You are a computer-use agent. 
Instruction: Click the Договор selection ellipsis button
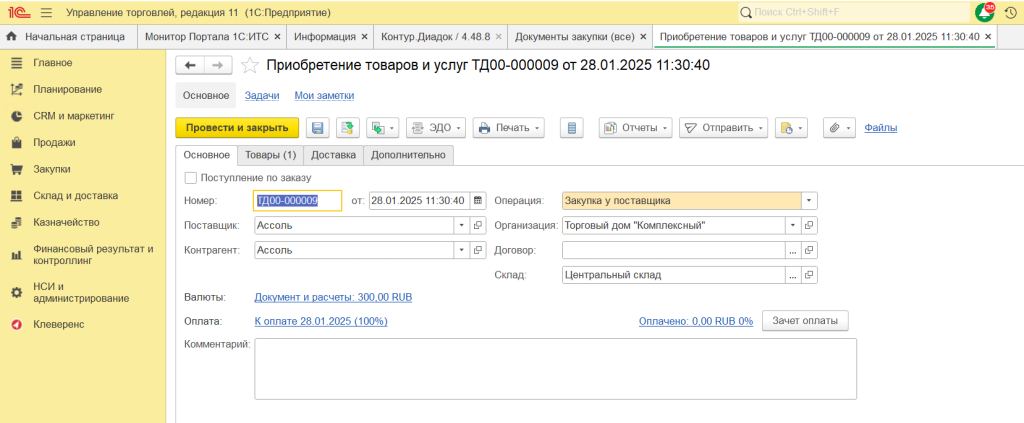793,250
